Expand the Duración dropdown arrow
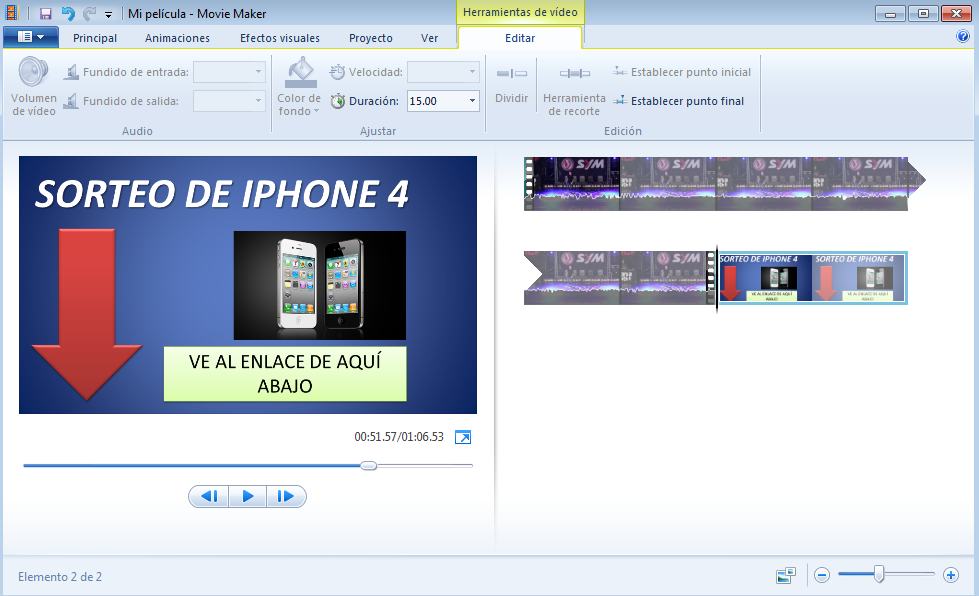The image size is (979, 596). [472, 101]
